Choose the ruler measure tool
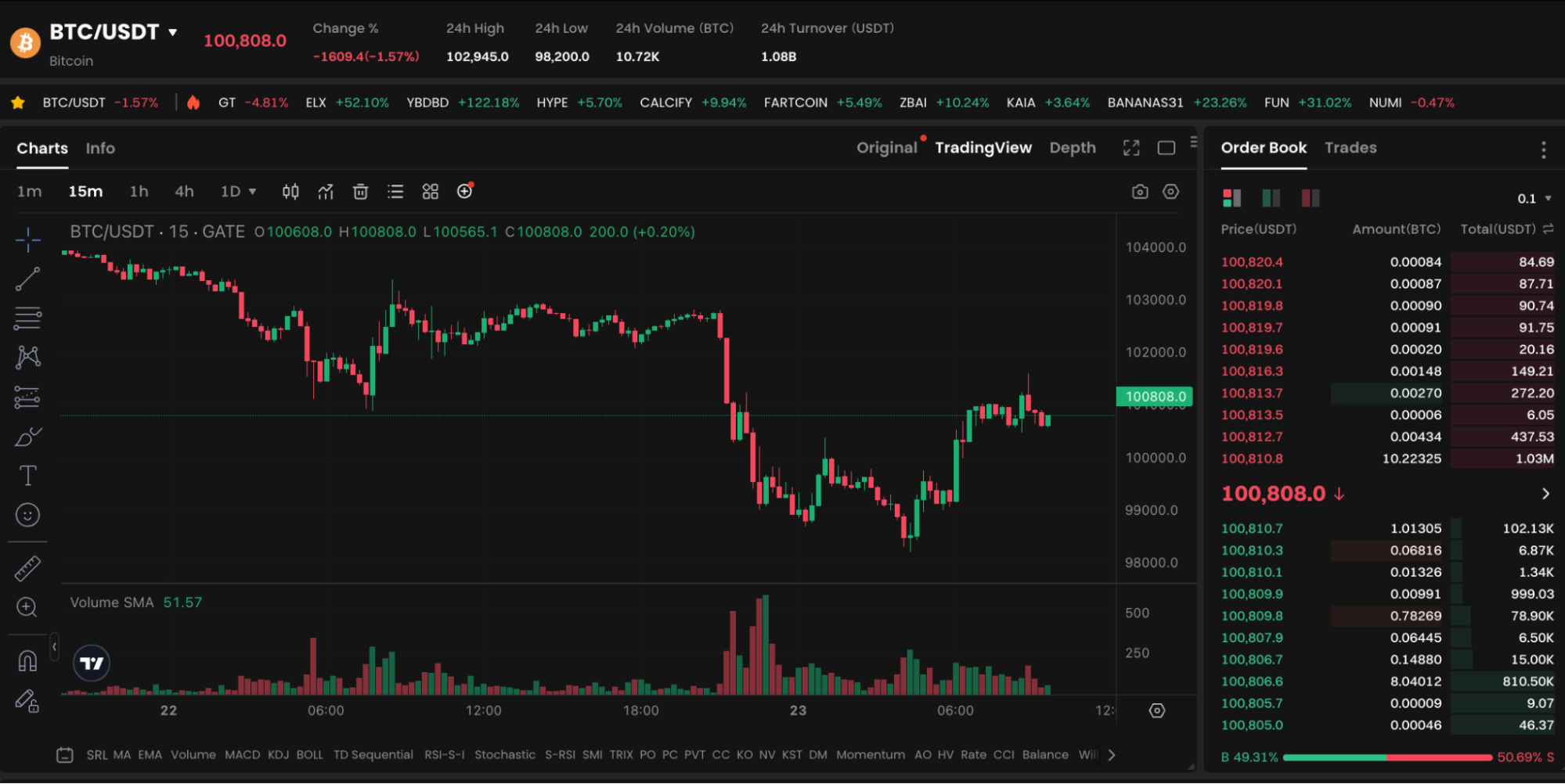The width and height of the screenshot is (1565, 784). (x=27, y=569)
